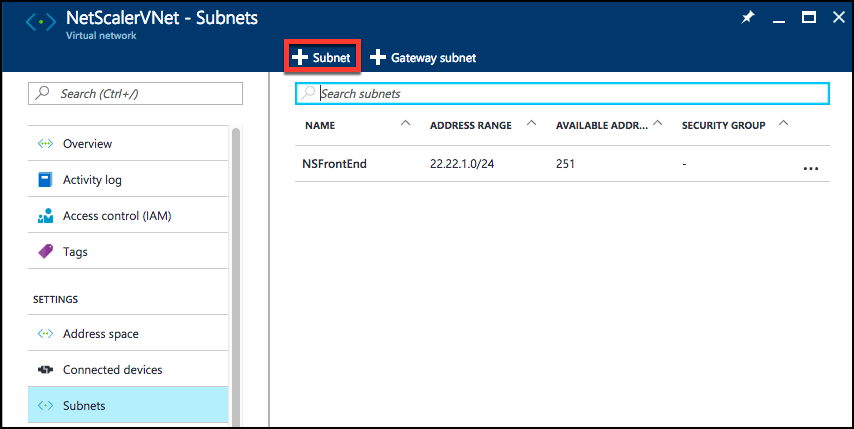
Task: Click the Activity log book icon
Action: (x=45, y=180)
